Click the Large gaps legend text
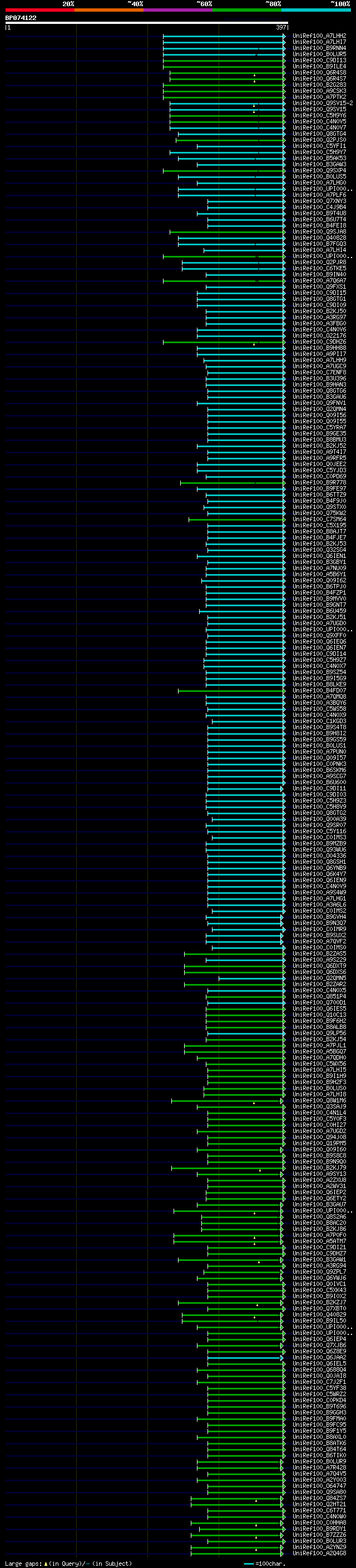 [x=68, y=1564]
